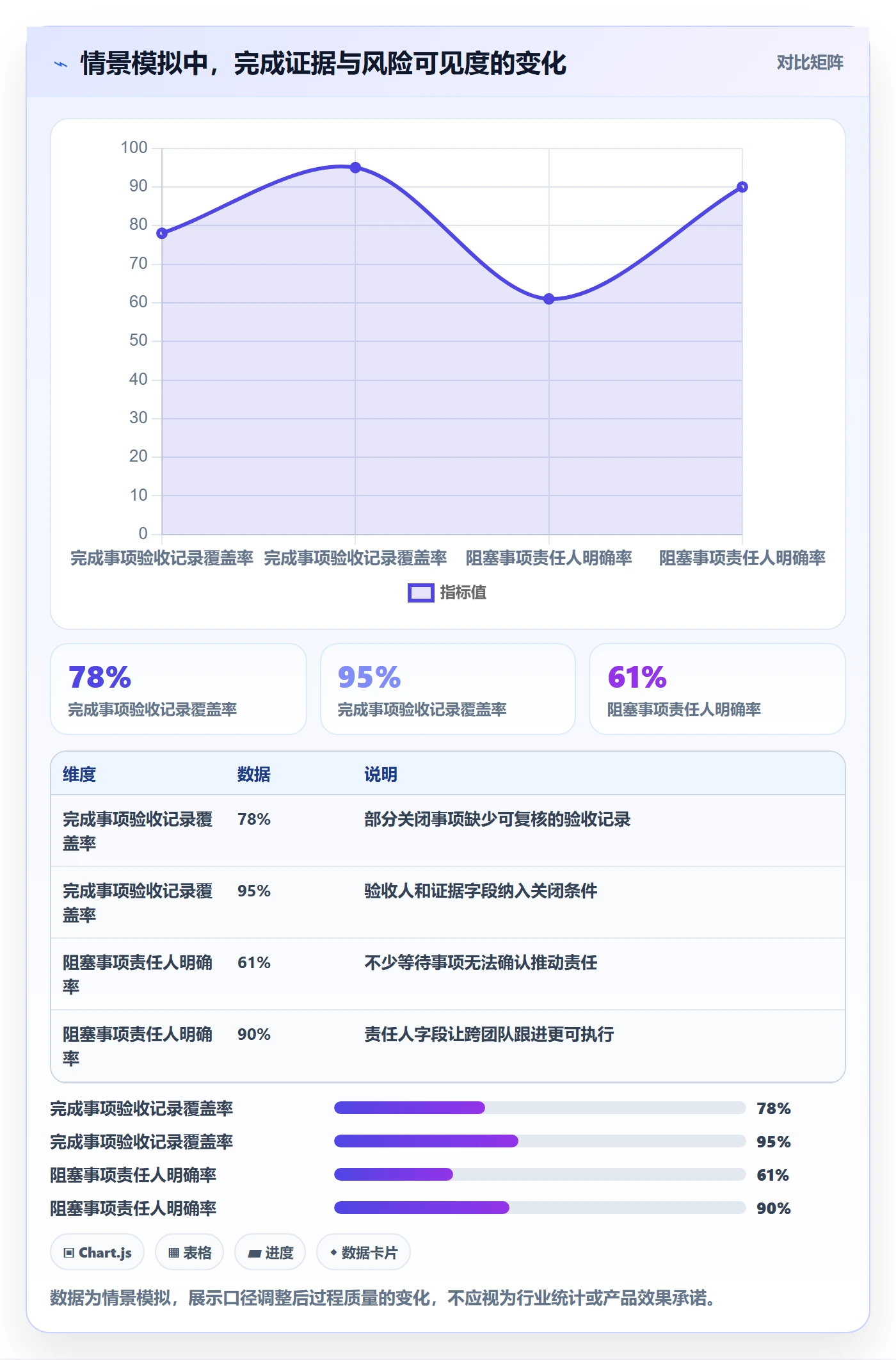Click the 61 lowest data point on the chart

click(548, 299)
